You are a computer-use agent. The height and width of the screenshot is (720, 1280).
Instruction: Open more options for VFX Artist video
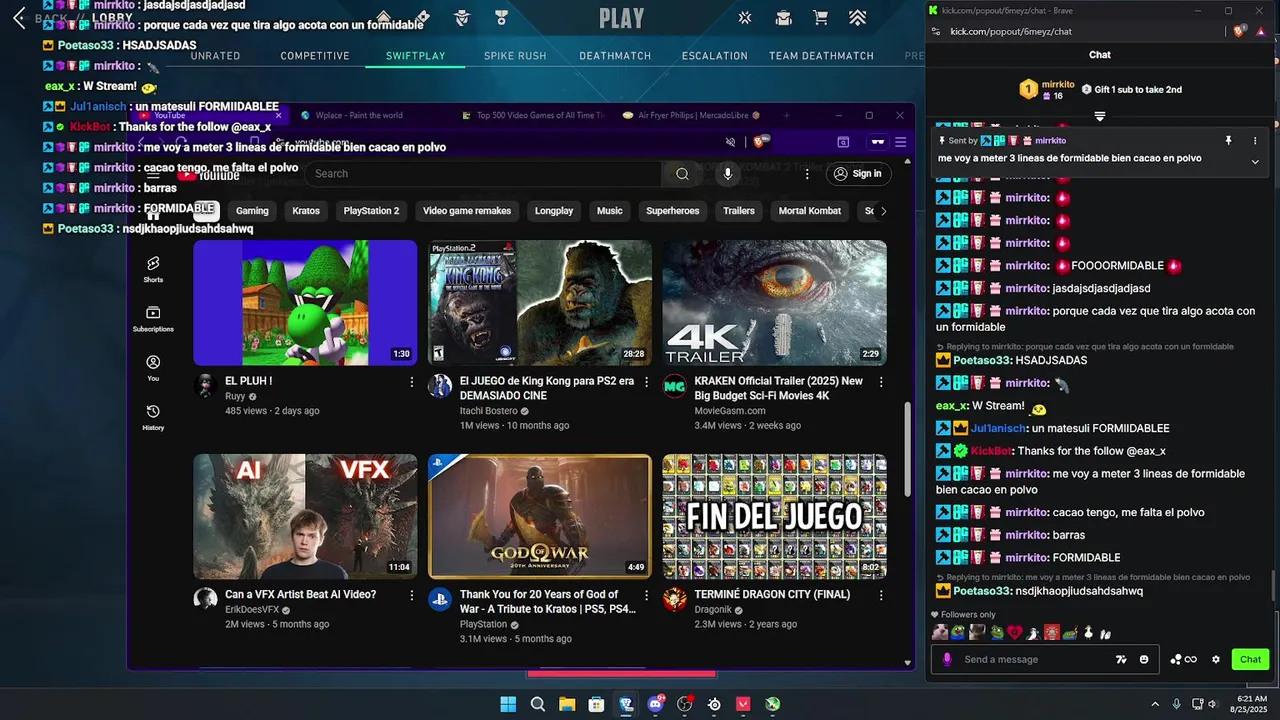[x=411, y=595]
